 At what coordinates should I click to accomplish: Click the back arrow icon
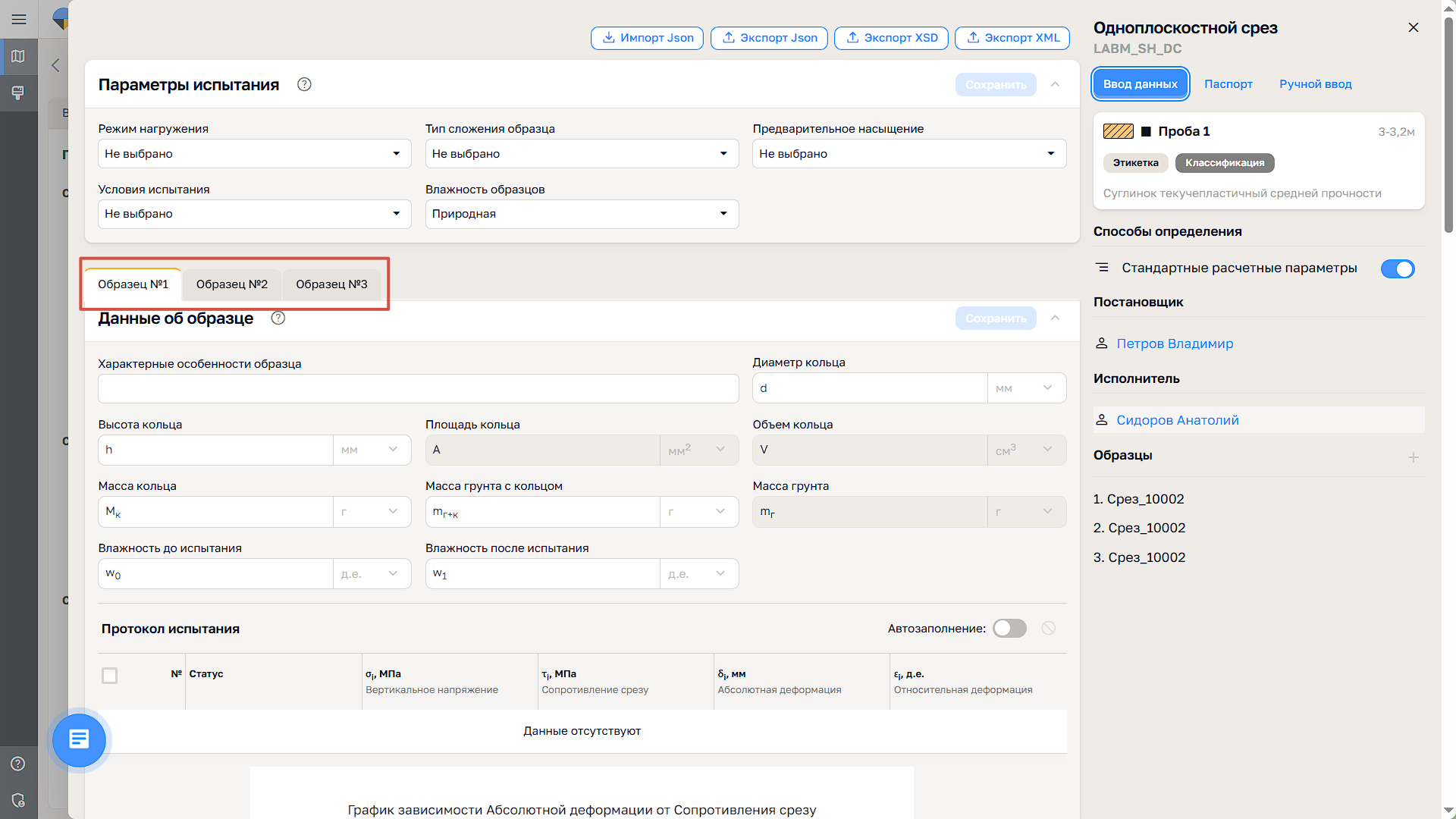point(55,65)
